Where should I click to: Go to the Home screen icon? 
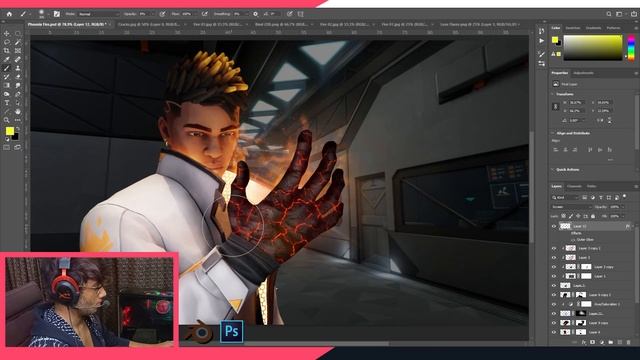pos(9,14)
